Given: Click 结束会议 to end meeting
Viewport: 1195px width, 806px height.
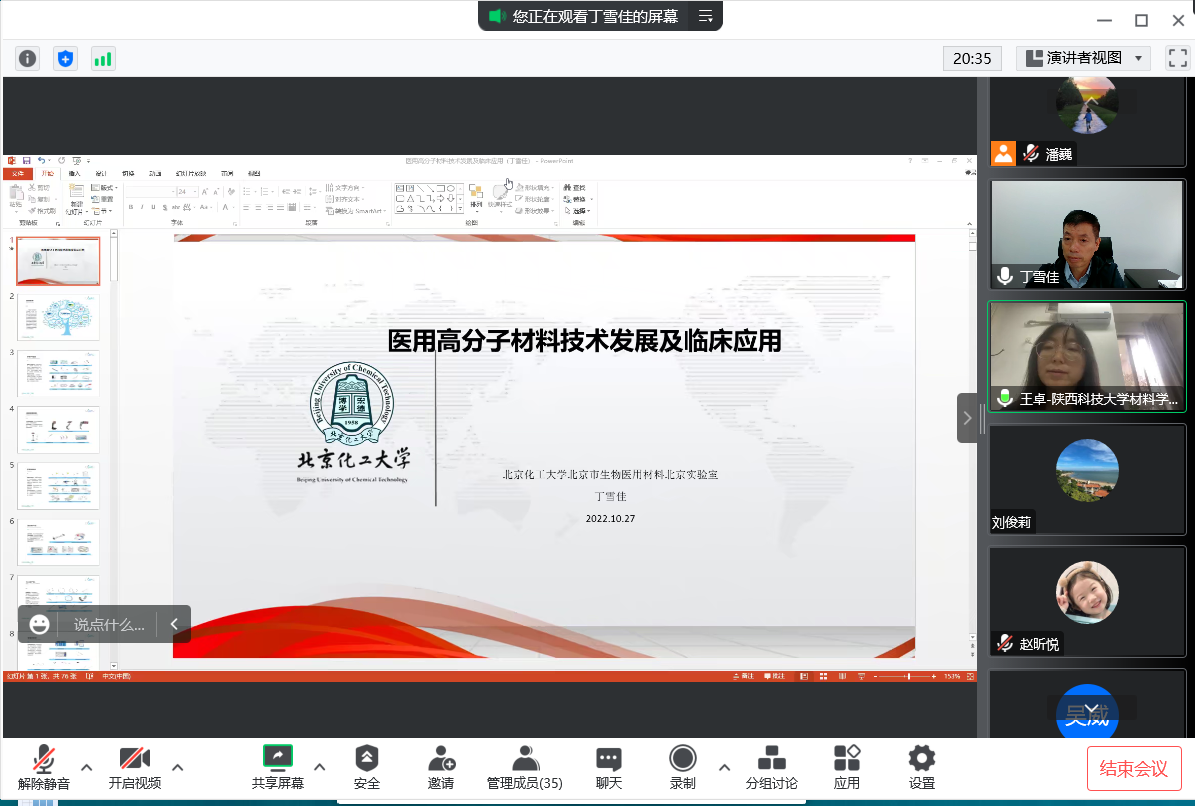Looking at the screenshot, I should point(1134,768).
